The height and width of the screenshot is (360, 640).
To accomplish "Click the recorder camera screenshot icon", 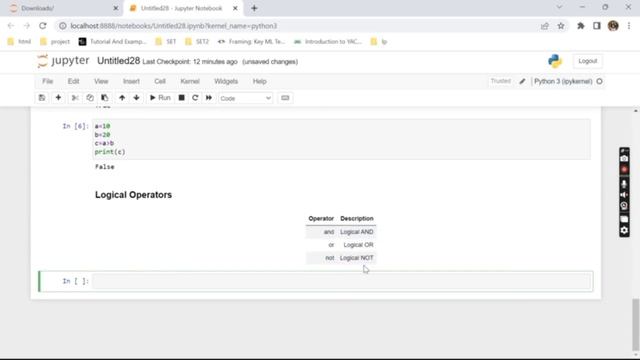I will pos(624,158).
